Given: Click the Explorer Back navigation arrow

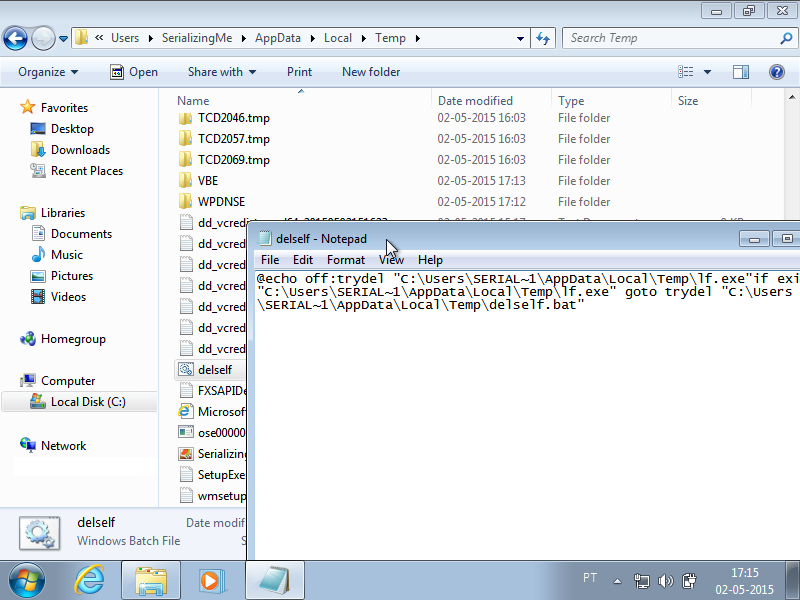Looking at the screenshot, I should tap(15, 39).
